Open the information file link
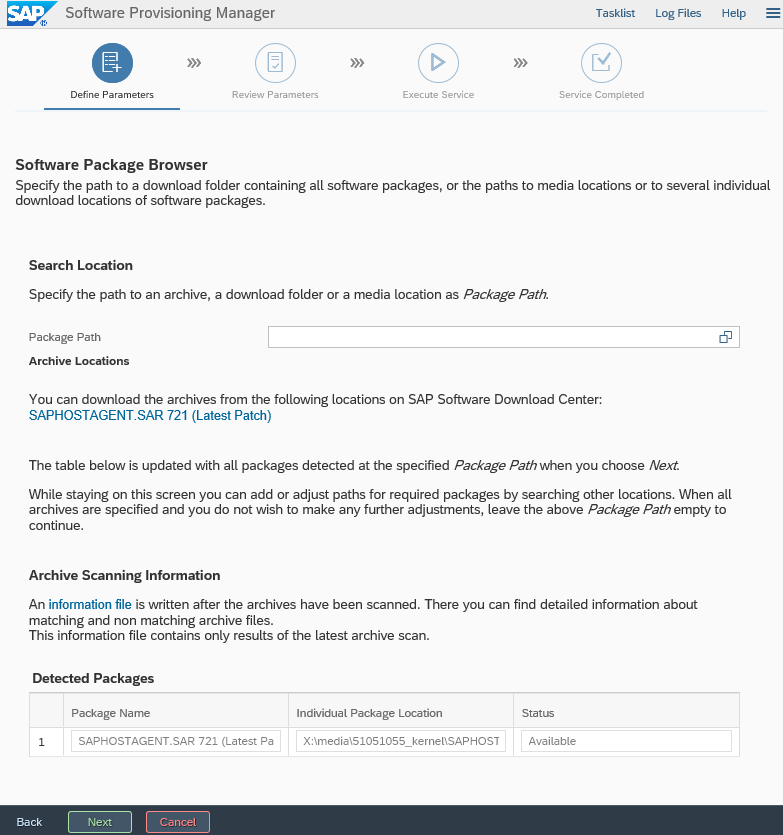 tap(89, 604)
